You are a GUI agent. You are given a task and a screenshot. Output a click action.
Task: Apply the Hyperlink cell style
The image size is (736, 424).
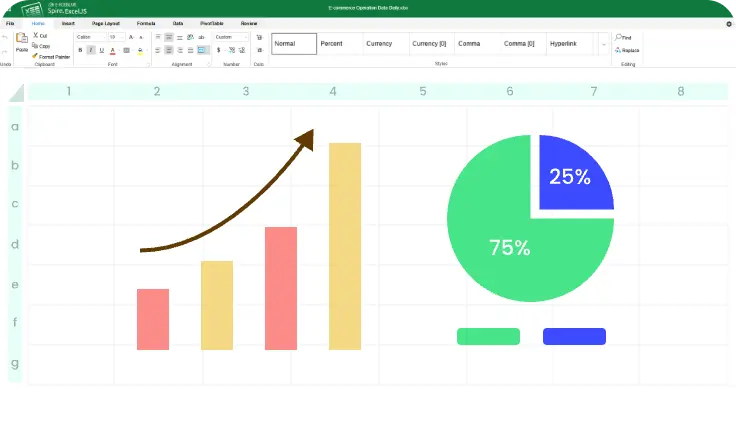(x=569, y=44)
